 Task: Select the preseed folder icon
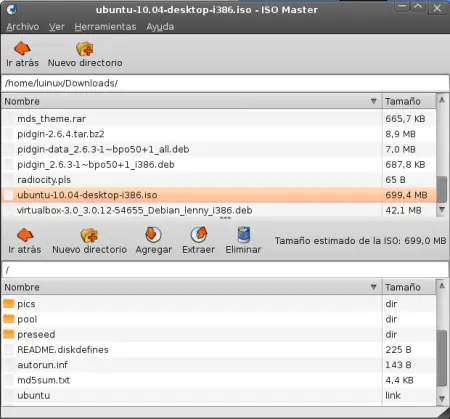(x=9, y=334)
